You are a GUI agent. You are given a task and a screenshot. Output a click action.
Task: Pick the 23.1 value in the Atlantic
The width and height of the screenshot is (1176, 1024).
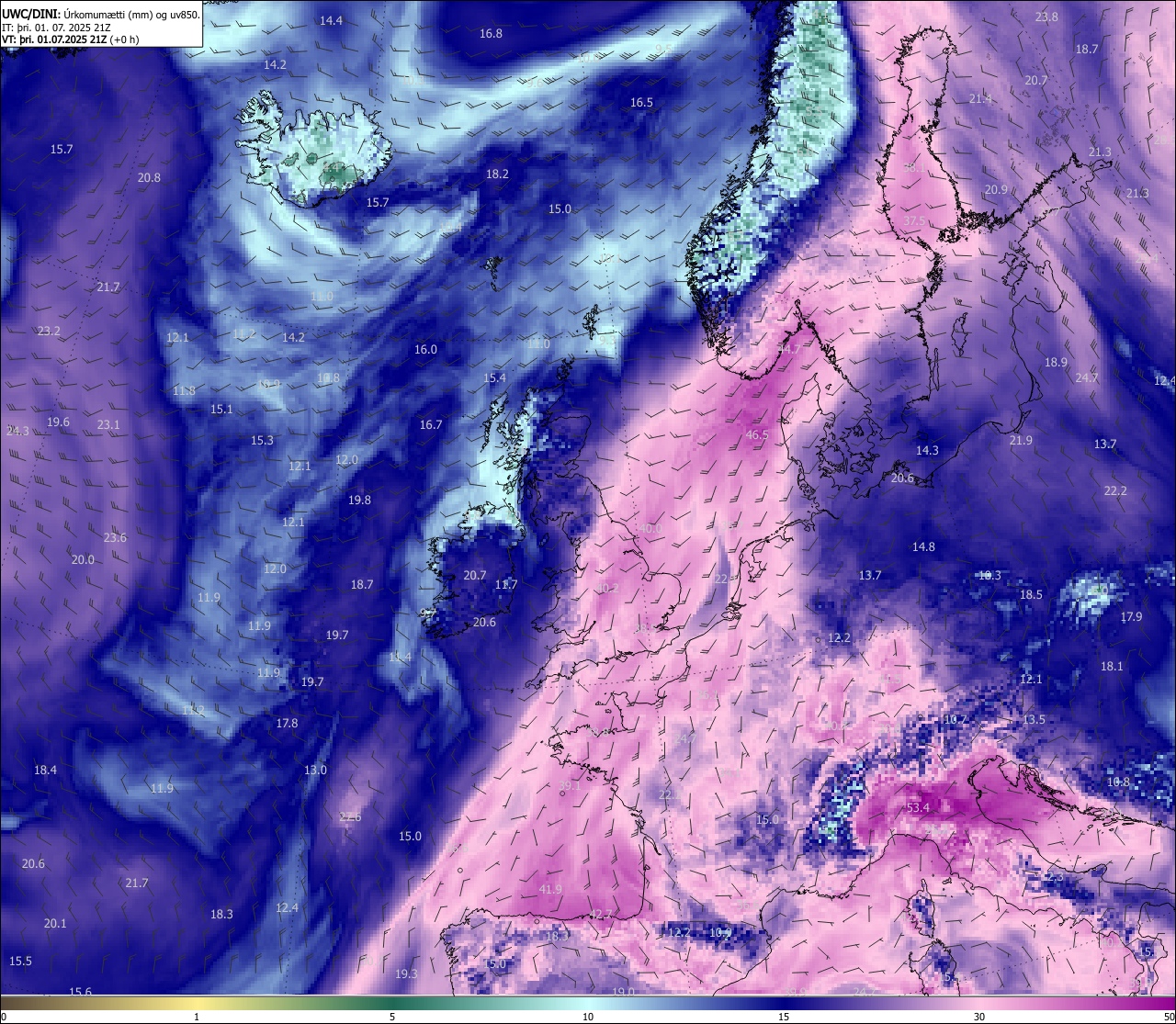click(x=108, y=424)
